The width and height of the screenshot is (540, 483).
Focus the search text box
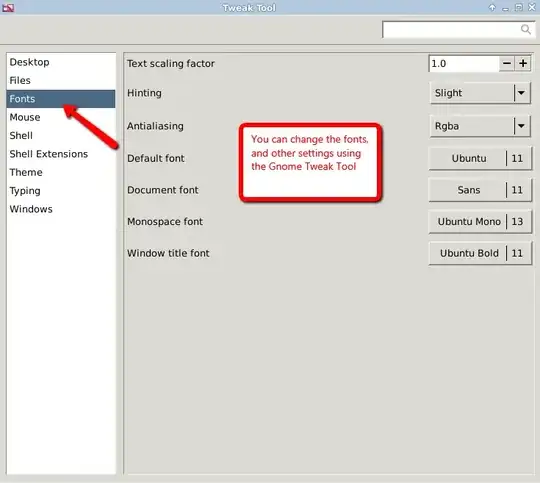coord(451,30)
